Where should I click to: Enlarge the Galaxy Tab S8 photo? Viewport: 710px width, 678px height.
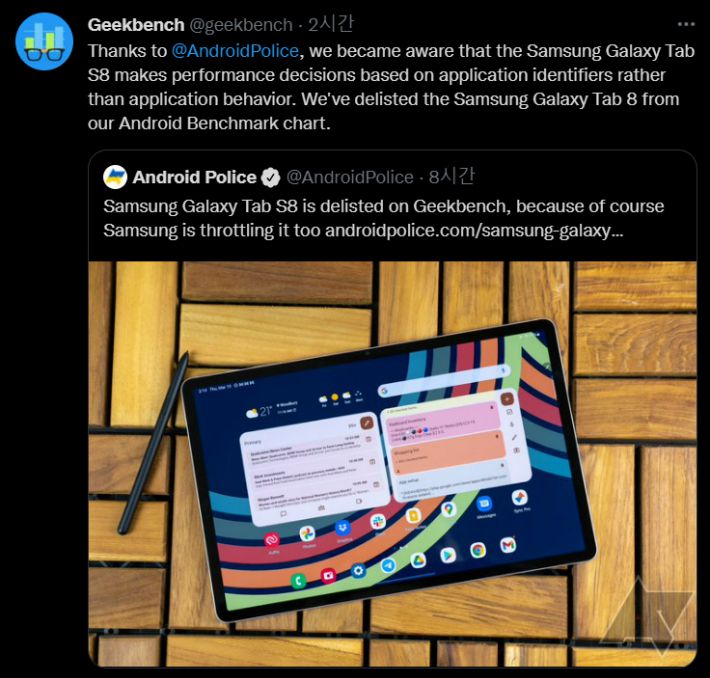(392, 464)
